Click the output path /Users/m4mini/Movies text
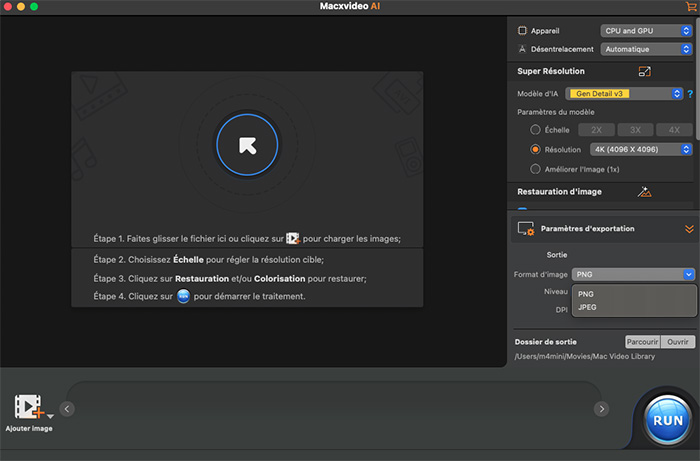 pyautogui.click(x=585, y=356)
